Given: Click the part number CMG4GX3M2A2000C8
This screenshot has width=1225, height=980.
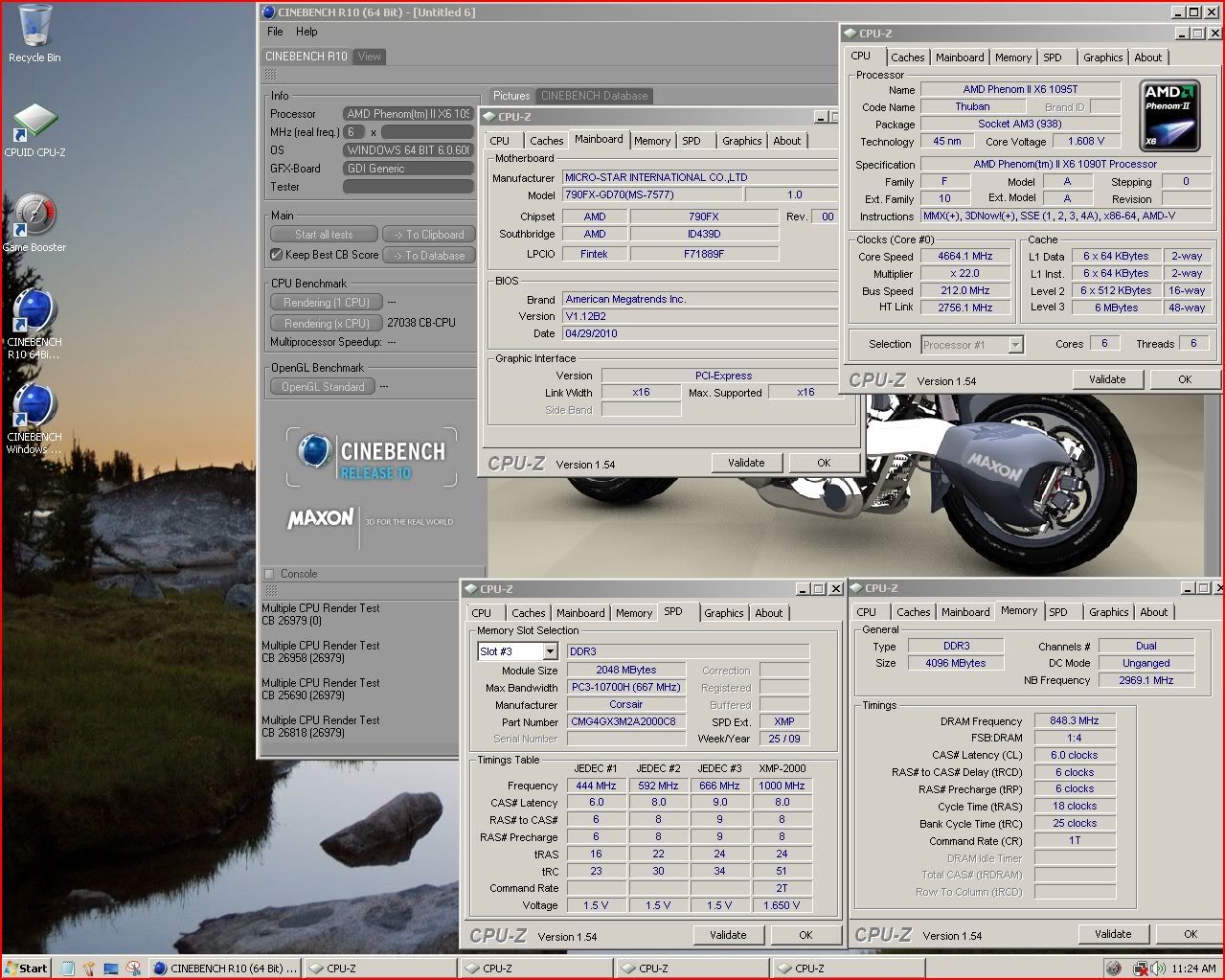Looking at the screenshot, I should click(x=626, y=721).
